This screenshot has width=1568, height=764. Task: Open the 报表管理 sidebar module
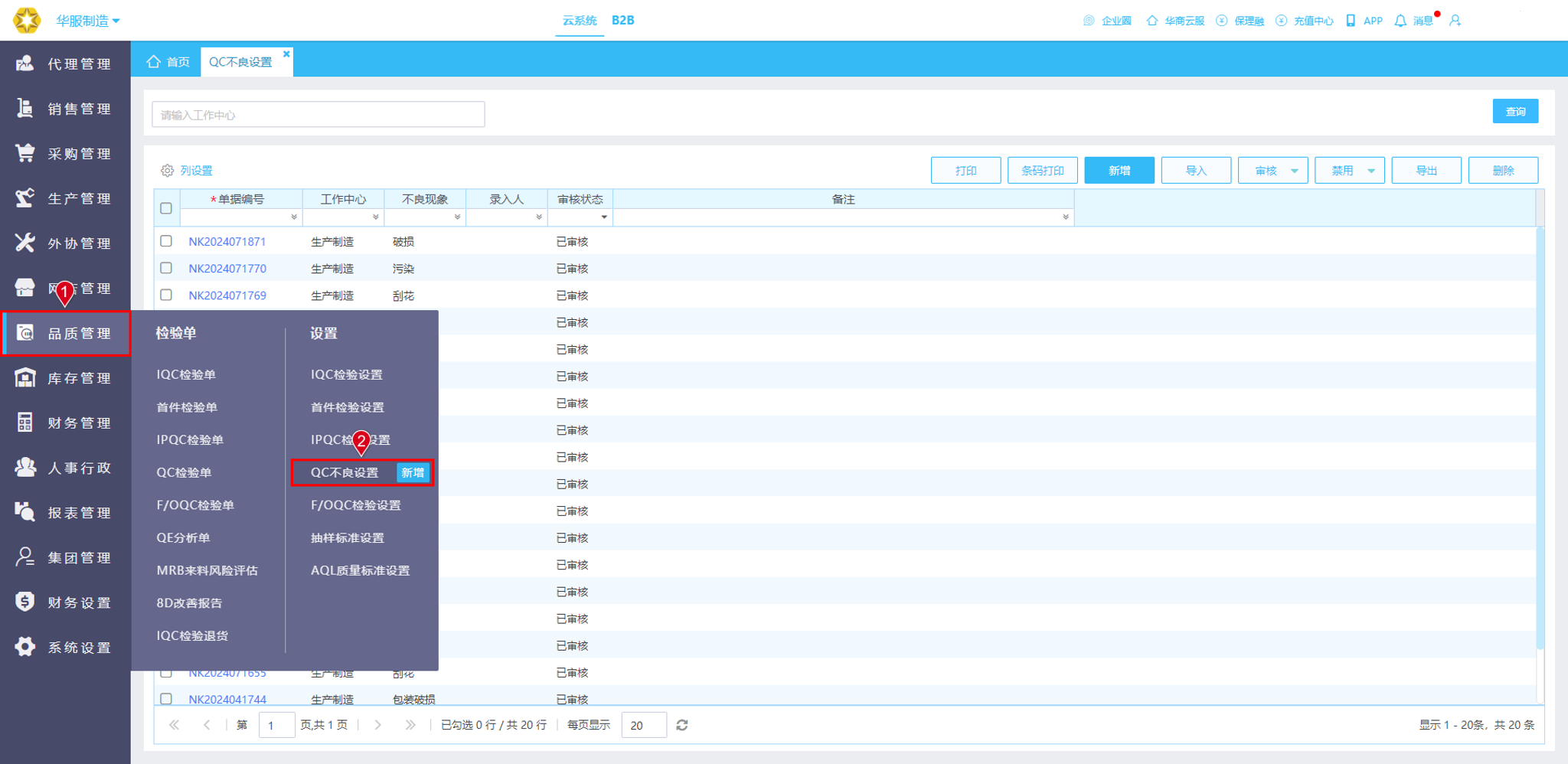pos(65,513)
